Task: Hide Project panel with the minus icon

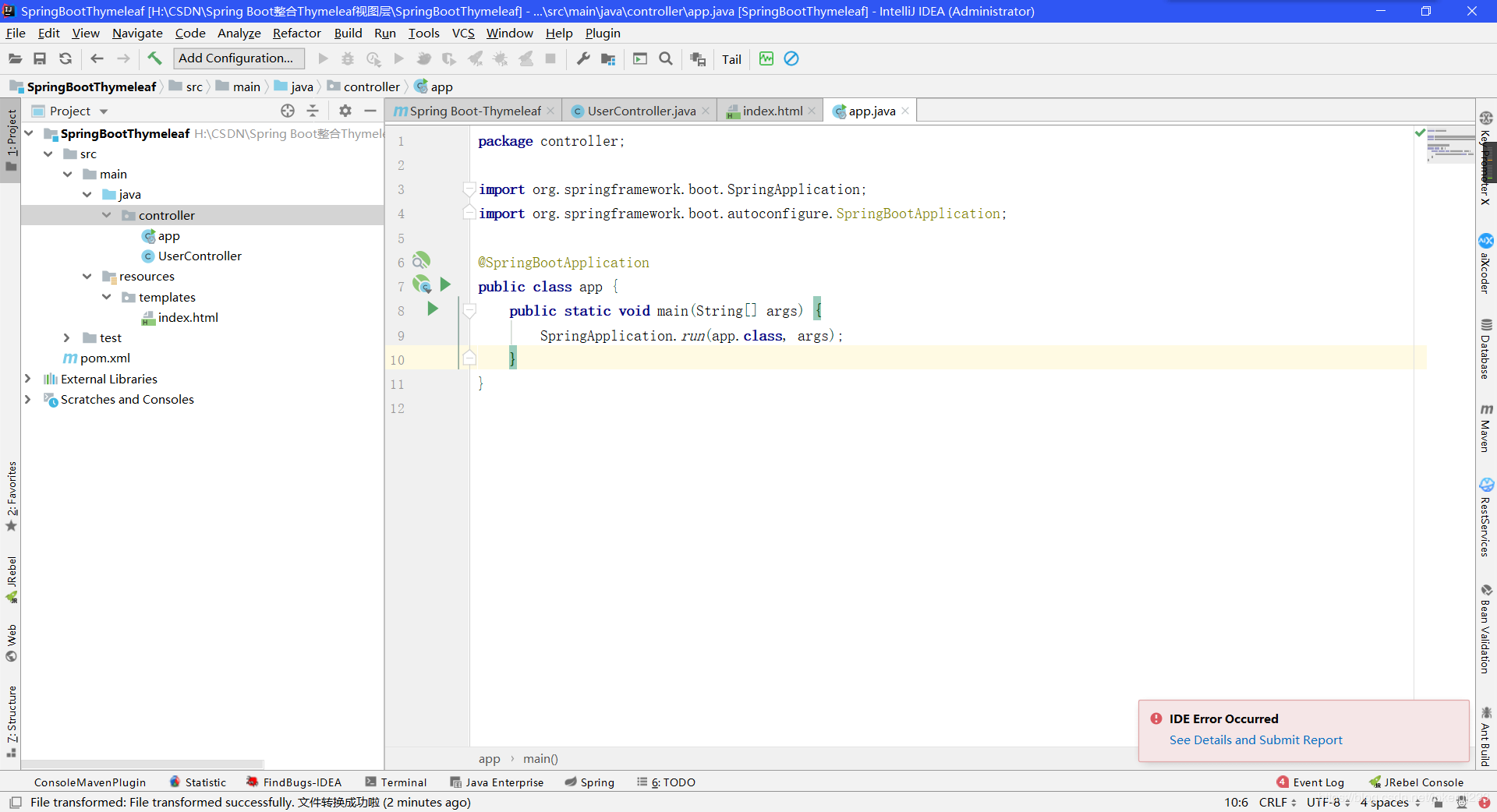Action: click(370, 111)
